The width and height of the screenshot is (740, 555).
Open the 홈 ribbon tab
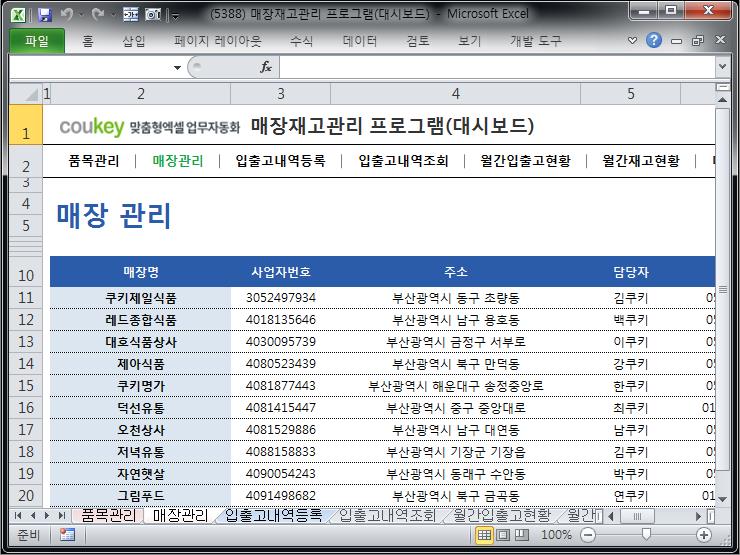88,41
